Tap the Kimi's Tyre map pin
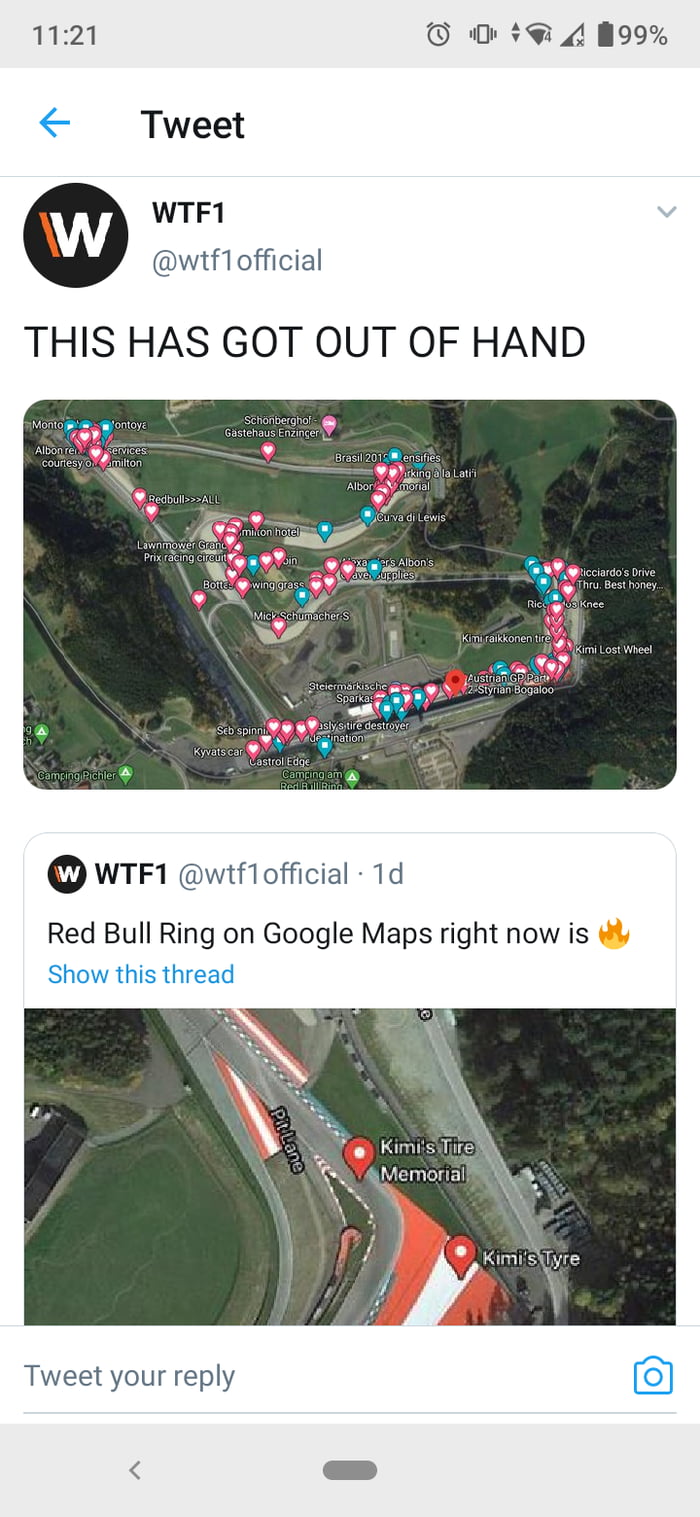The width and height of the screenshot is (700, 1517). click(x=460, y=1250)
